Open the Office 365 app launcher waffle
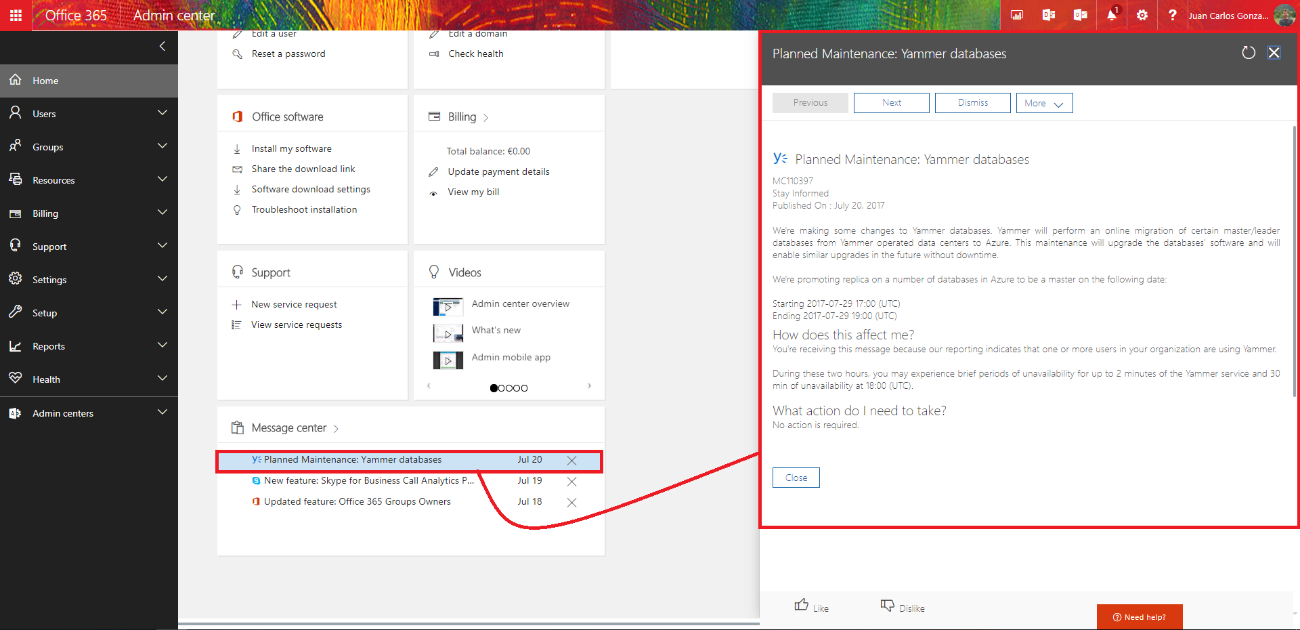1300x630 pixels. tap(15, 15)
